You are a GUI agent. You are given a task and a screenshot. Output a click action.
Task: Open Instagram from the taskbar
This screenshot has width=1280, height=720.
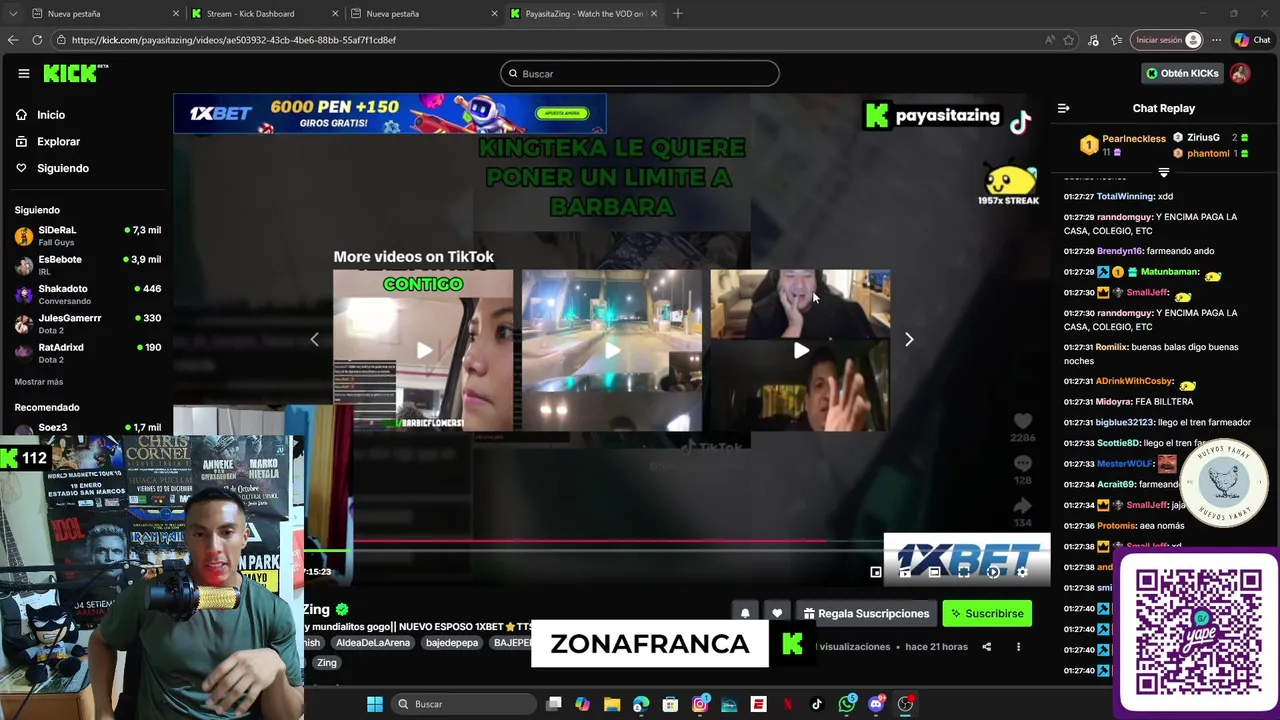click(700, 704)
